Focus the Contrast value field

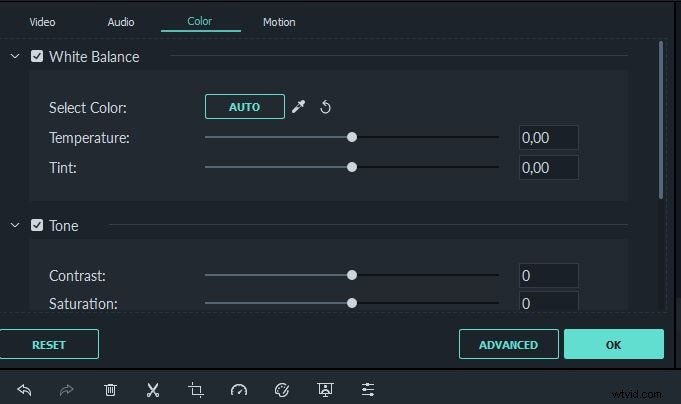coord(549,275)
